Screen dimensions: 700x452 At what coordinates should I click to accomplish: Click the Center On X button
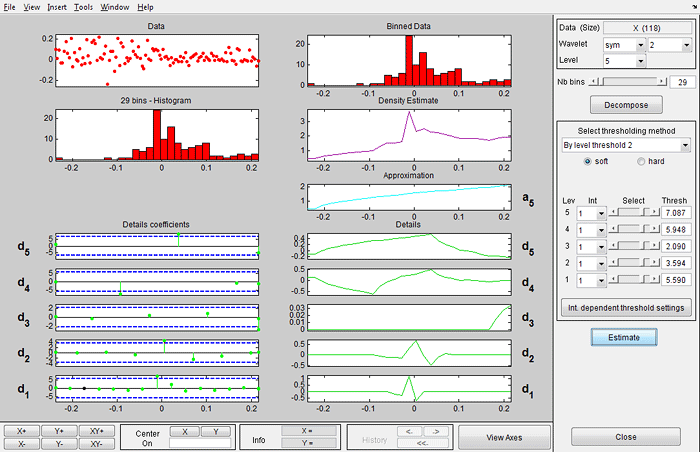click(x=186, y=431)
